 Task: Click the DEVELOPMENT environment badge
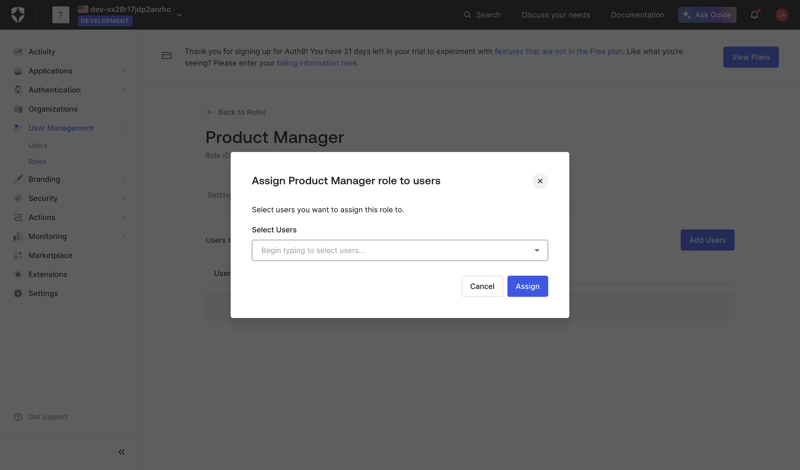coord(105,21)
